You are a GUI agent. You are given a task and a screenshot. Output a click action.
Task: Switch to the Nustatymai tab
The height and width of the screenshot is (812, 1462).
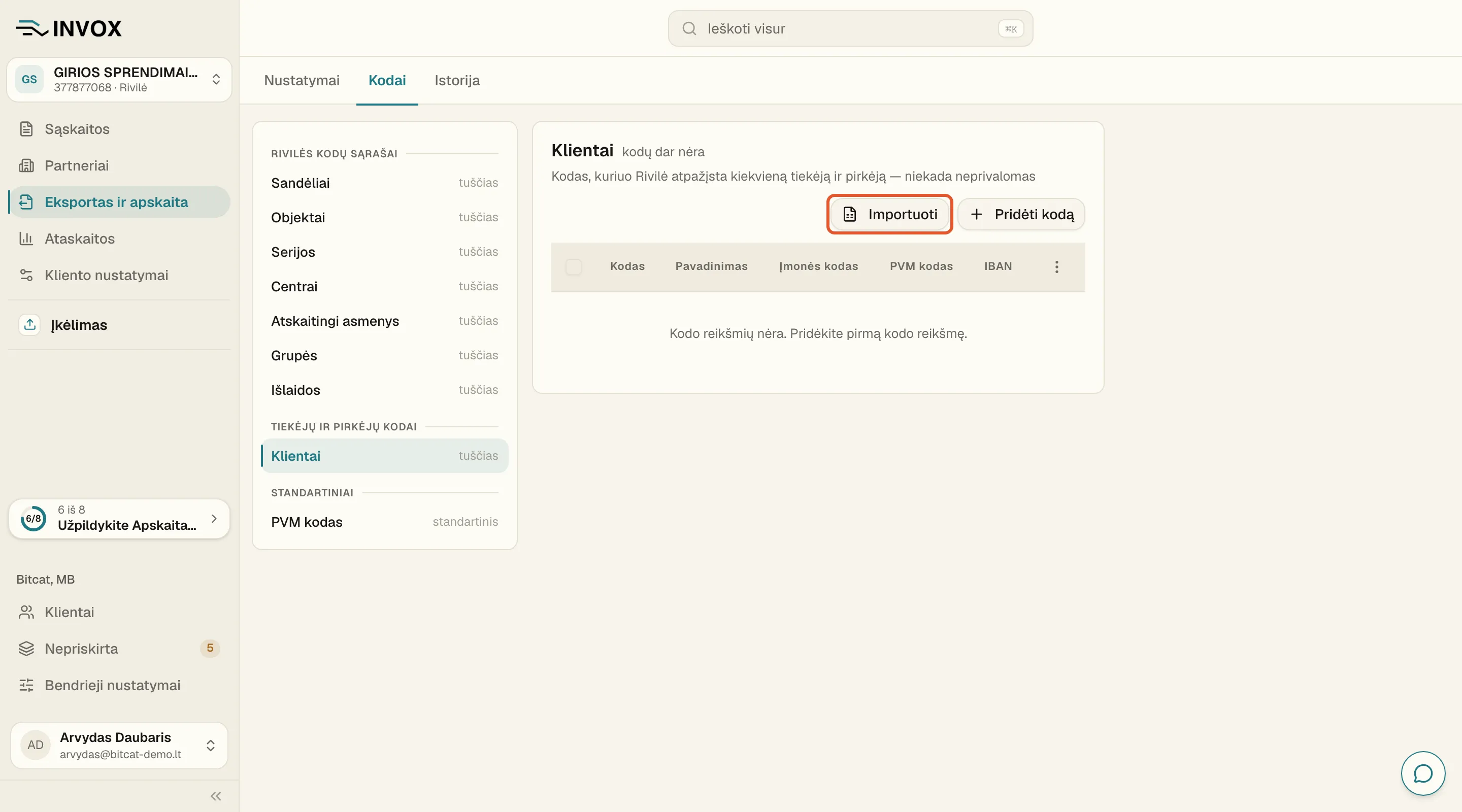pyautogui.click(x=302, y=80)
